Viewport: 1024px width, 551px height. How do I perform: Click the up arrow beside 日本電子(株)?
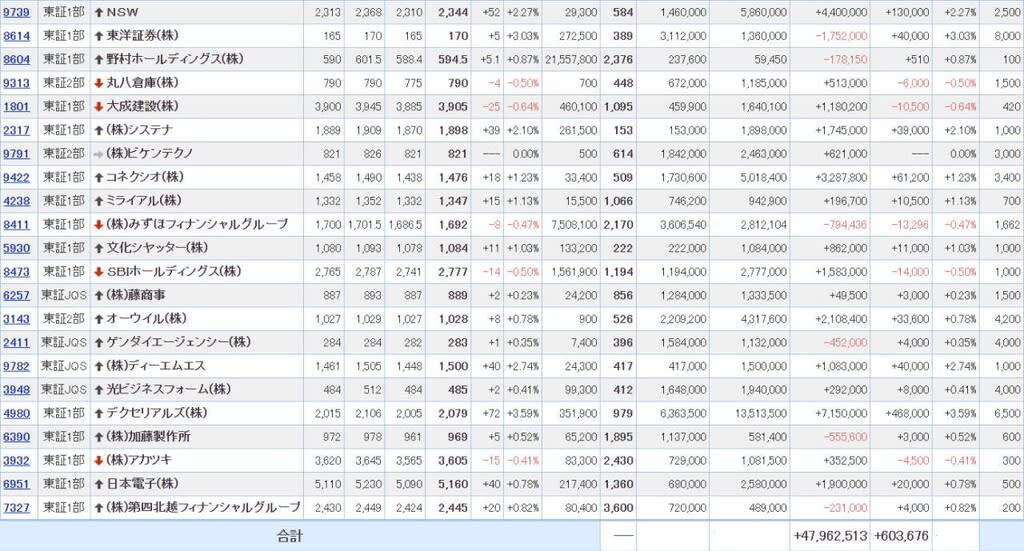tap(99, 484)
